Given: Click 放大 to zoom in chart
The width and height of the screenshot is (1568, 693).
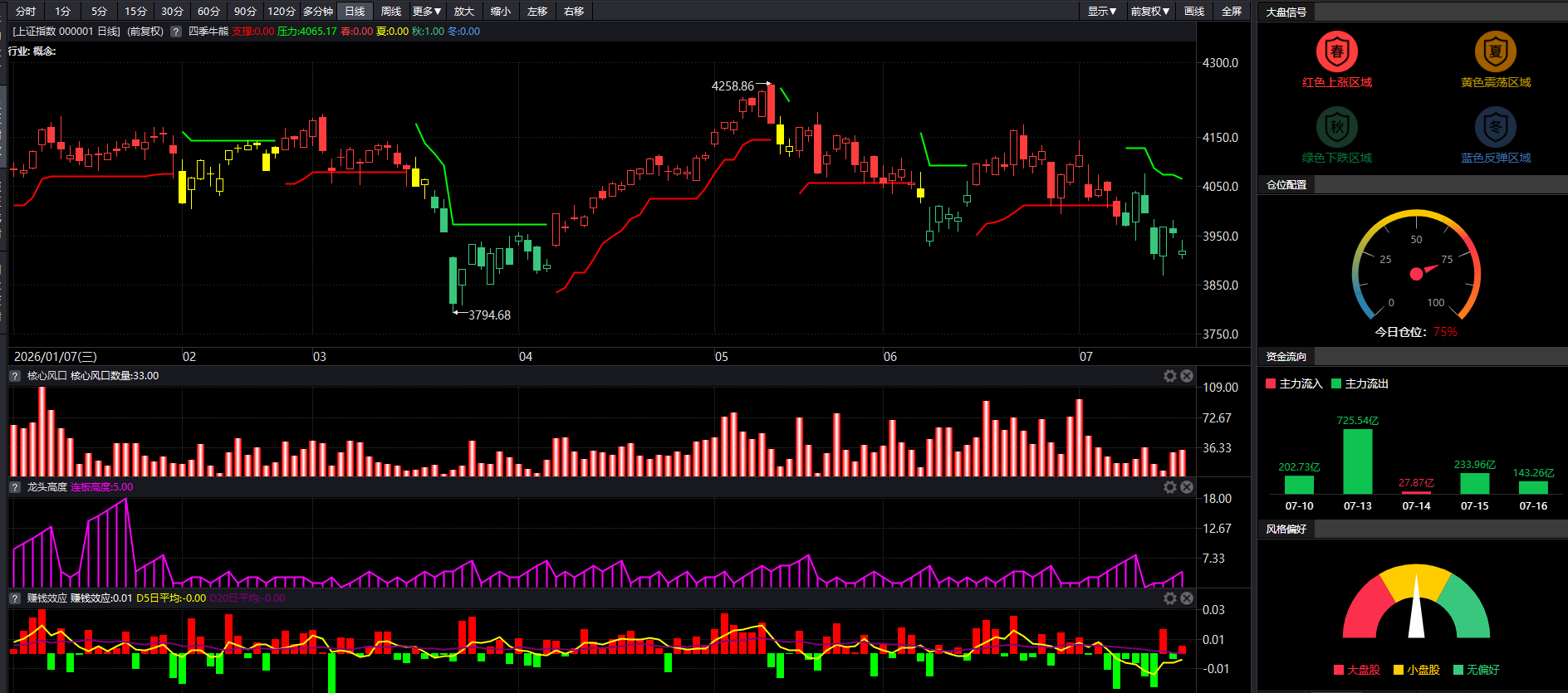Looking at the screenshot, I should (464, 11).
